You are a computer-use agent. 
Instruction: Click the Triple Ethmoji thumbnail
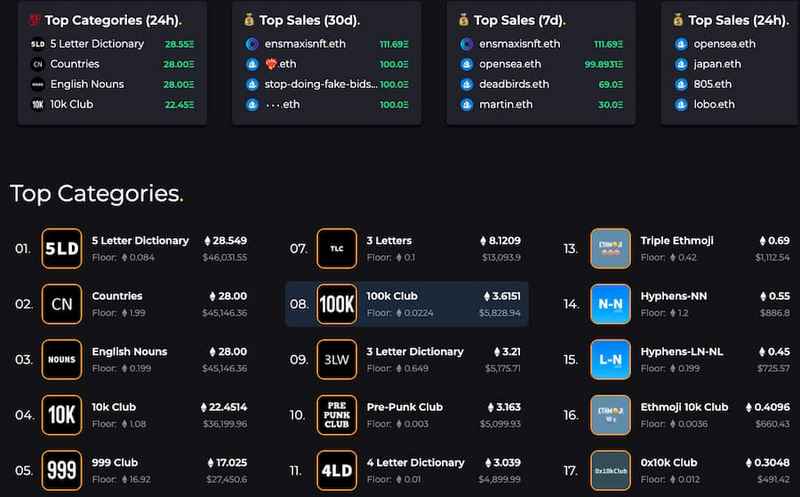(x=610, y=249)
